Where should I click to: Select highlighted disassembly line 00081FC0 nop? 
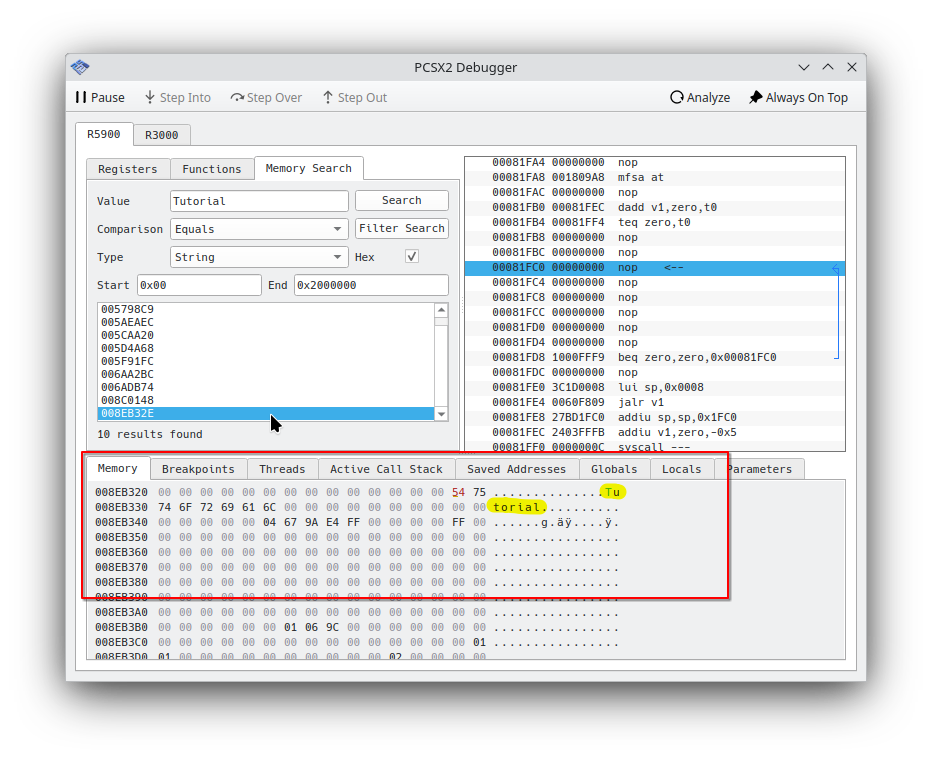pyautogui.click(x=655, y=267)
